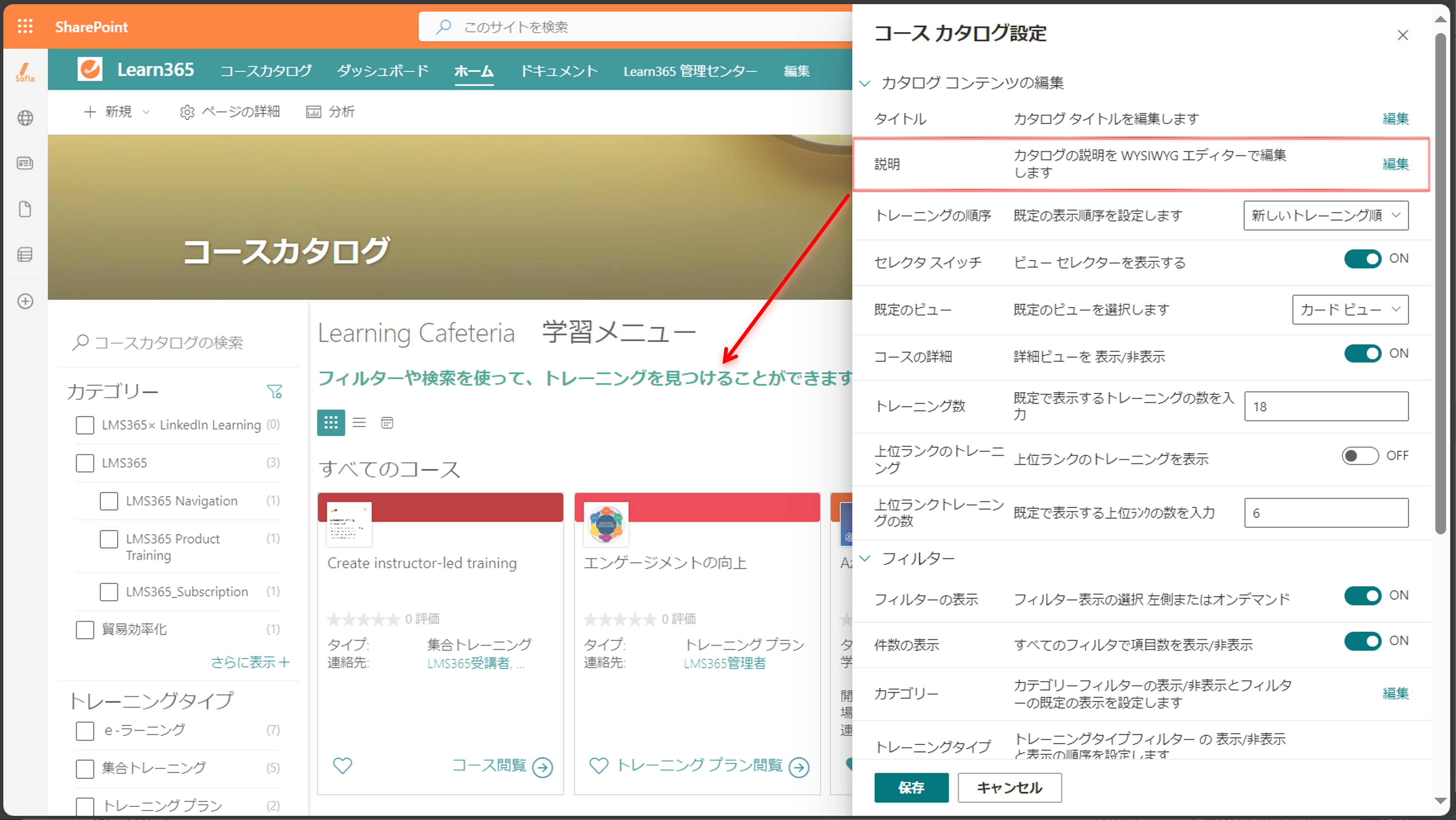Check the LMS365 category checkbox

pos(85,463)
